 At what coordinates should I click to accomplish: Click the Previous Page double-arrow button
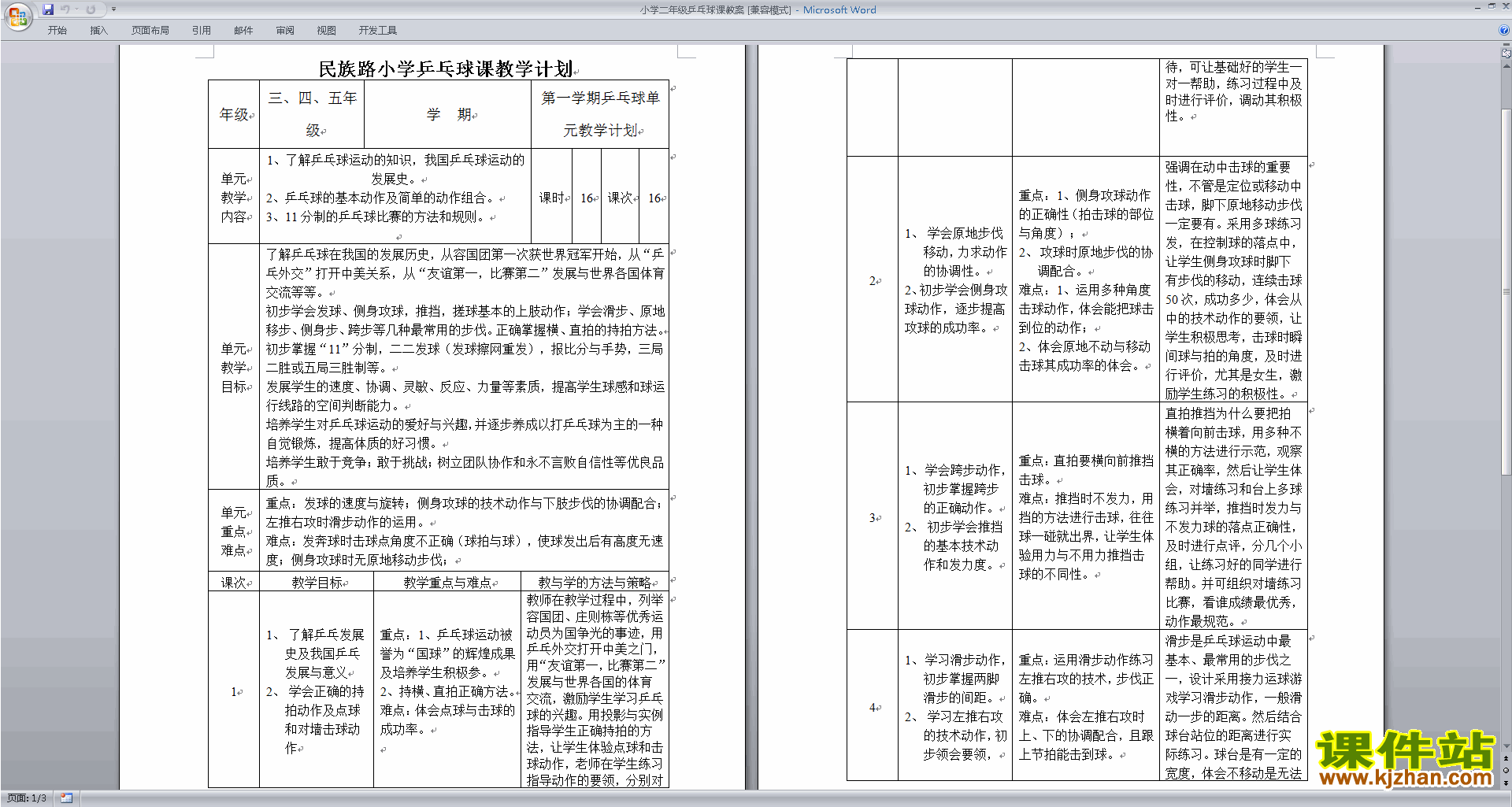(1506, 757)
